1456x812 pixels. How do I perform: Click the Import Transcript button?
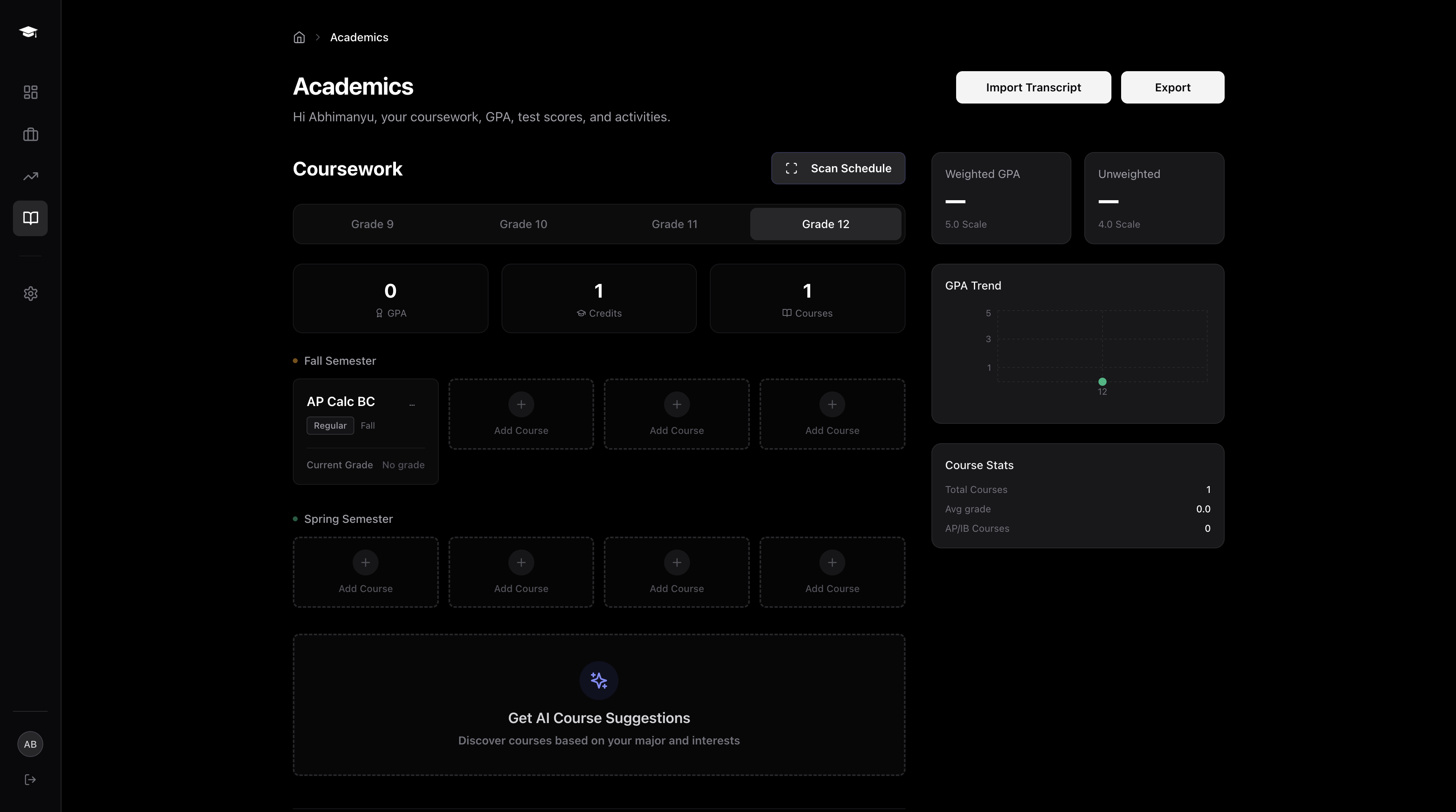click(1033, 88)
